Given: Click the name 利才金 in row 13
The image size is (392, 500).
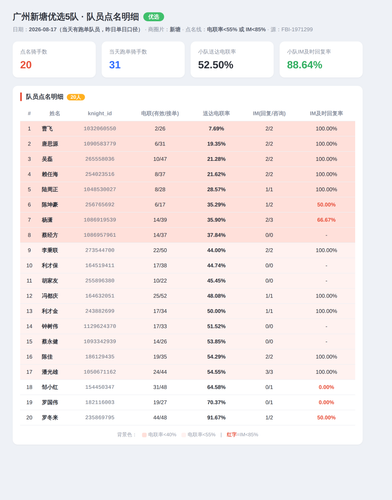Looking at the screenshot, I should click(x=50, y=311).
